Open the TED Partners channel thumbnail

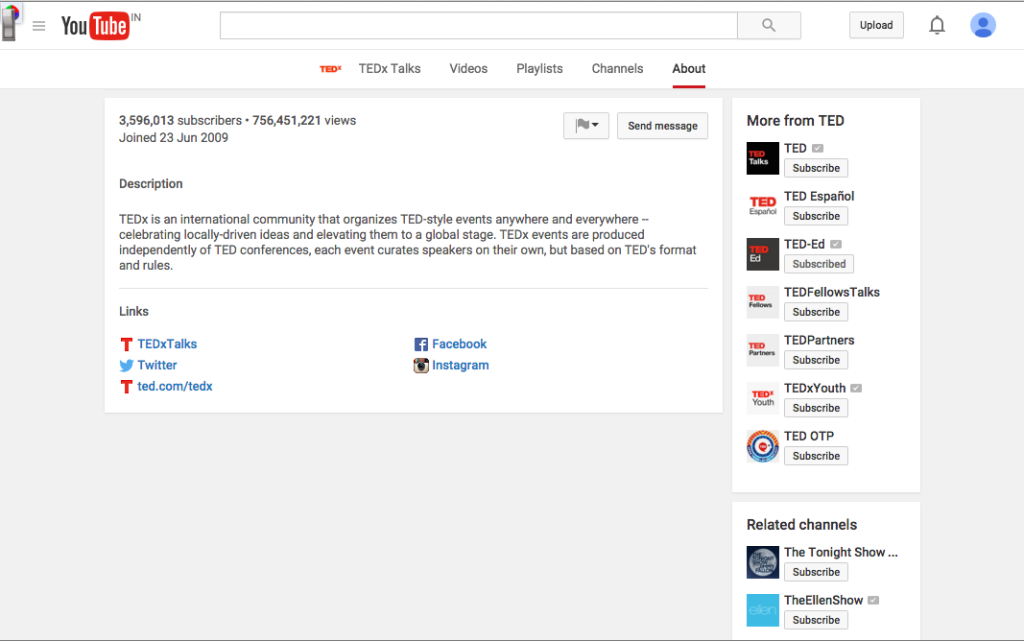[763, 350]
